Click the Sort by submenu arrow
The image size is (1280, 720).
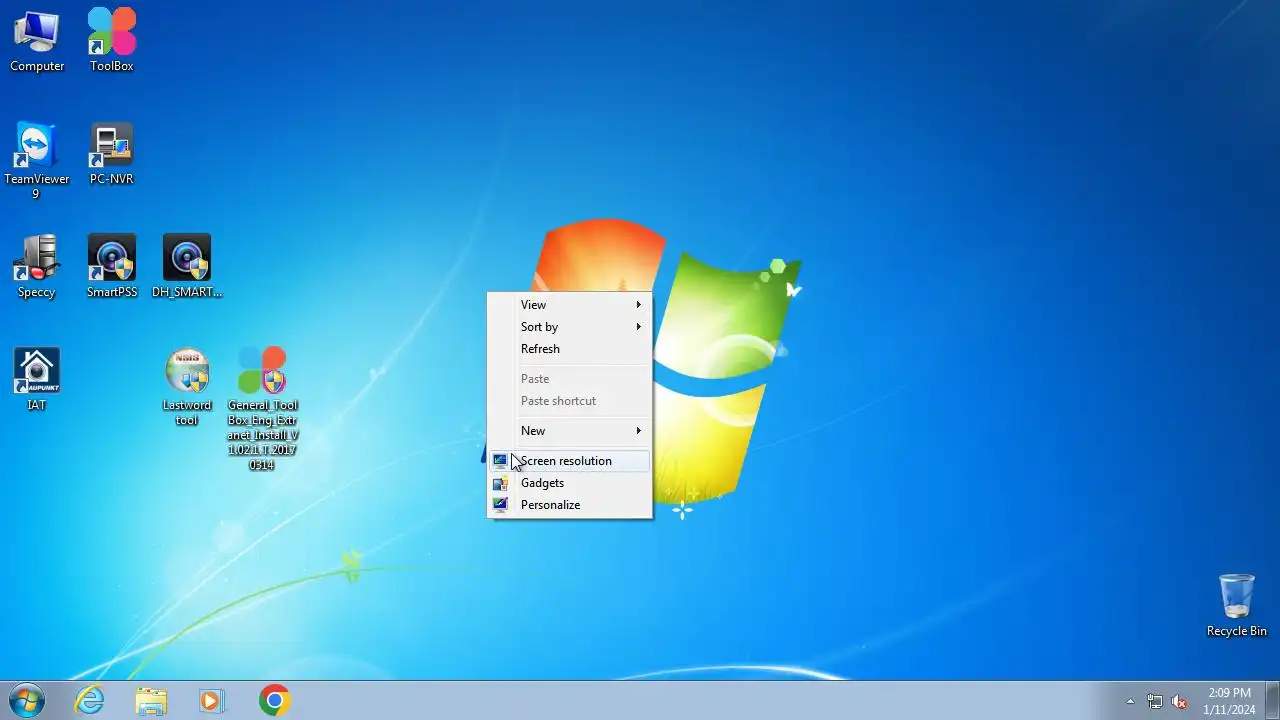638,327
